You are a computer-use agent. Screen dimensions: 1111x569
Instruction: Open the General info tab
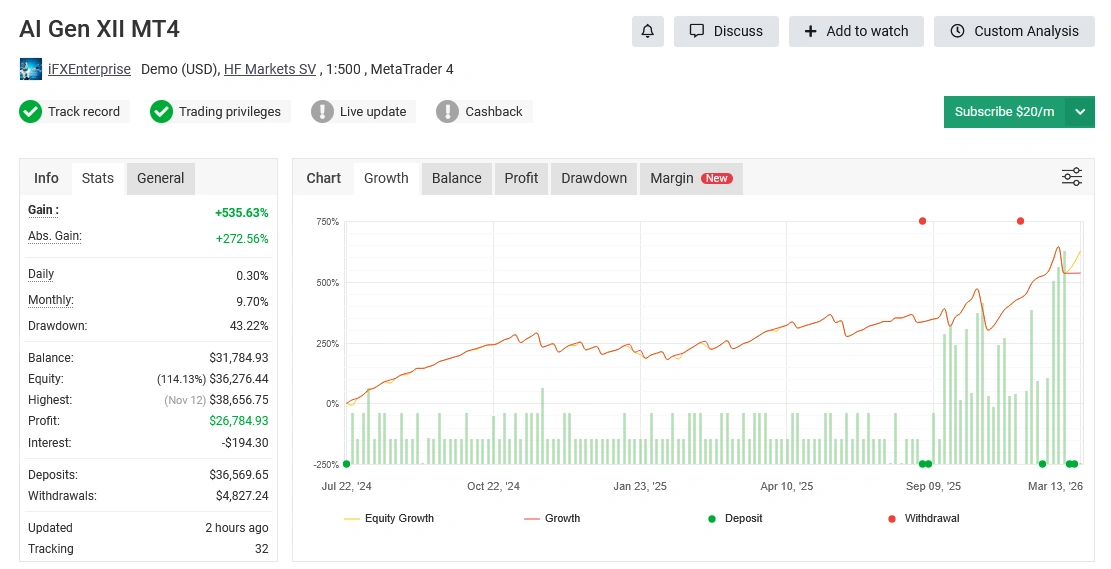(x=160, y=178)
